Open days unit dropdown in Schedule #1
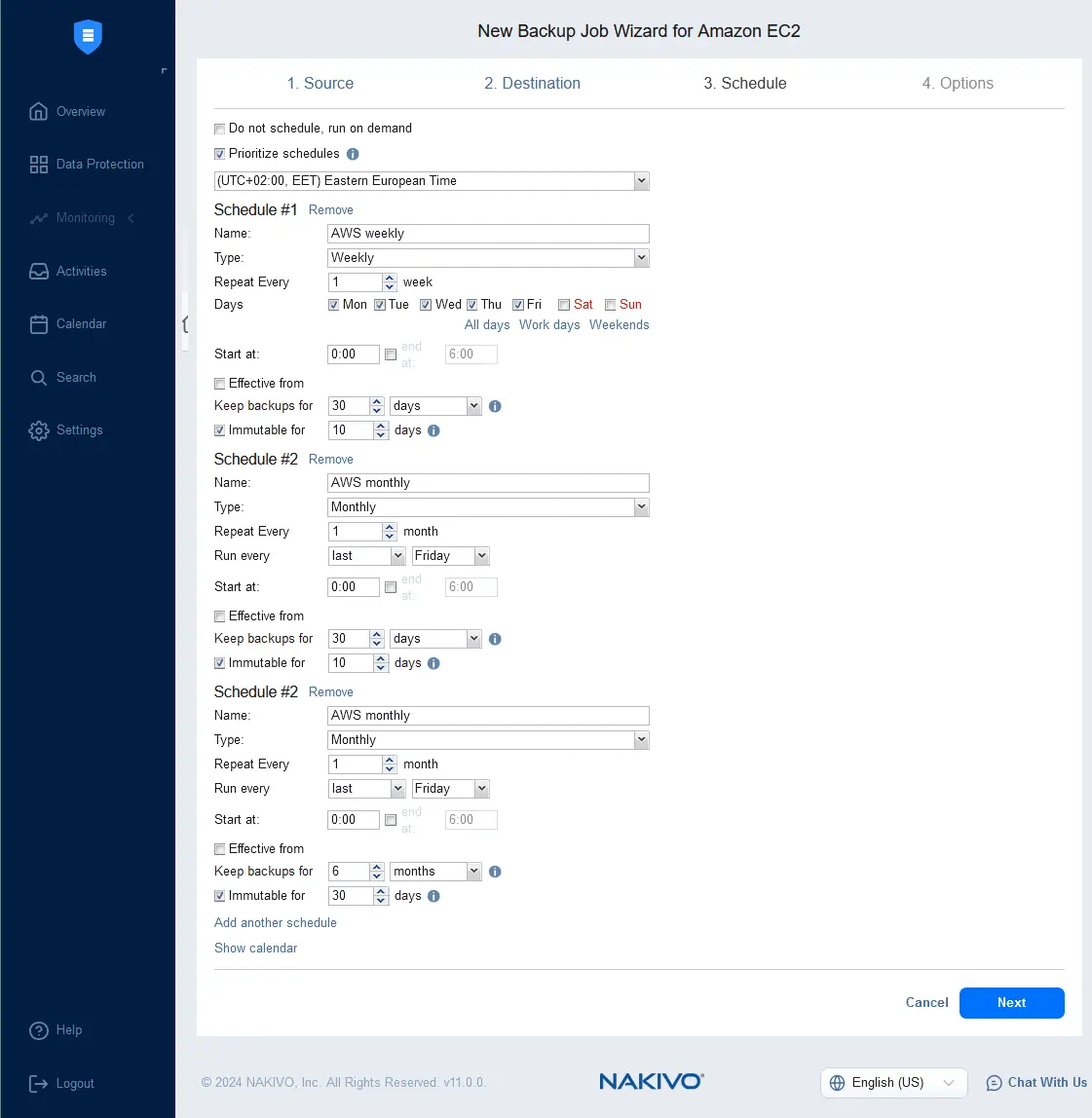1092x1118 pixels. click(x=435, y=406)
